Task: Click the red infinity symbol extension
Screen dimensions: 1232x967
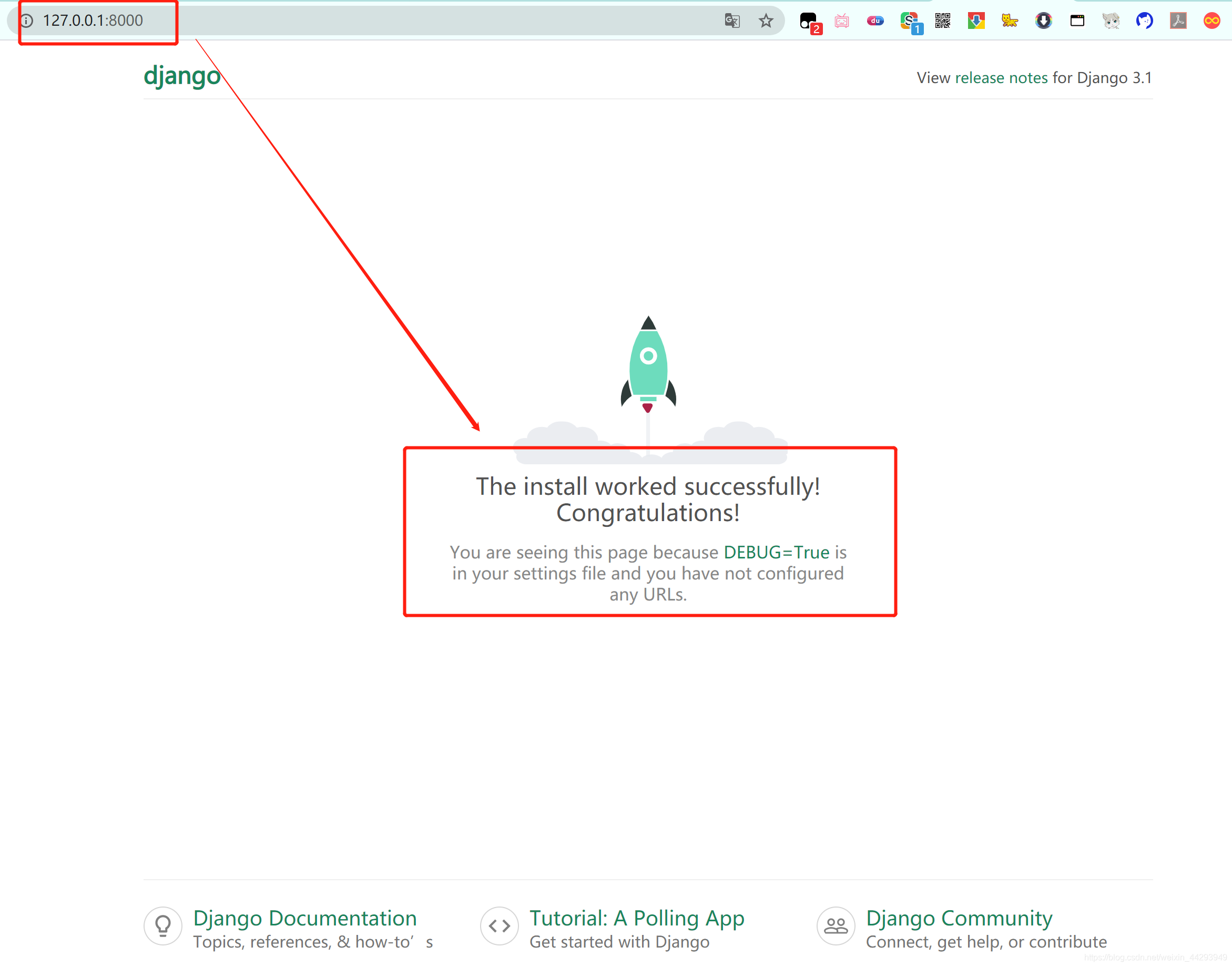Action: [x=1211, y=21]
